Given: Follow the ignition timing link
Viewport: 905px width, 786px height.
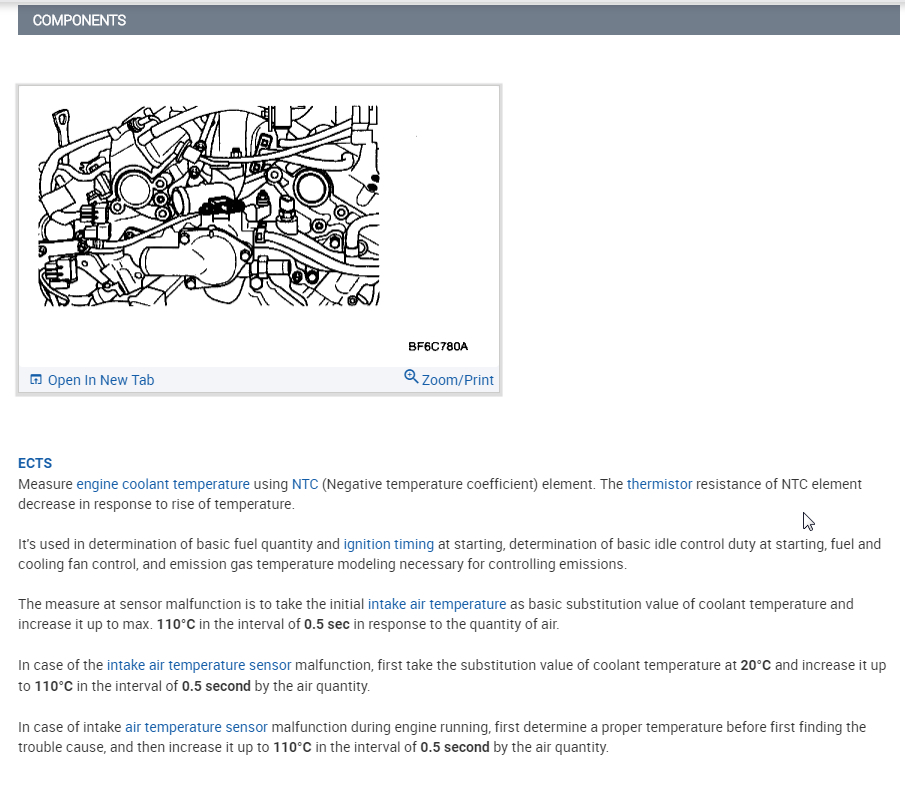Looking at the screenshot, I should [388, 544].
